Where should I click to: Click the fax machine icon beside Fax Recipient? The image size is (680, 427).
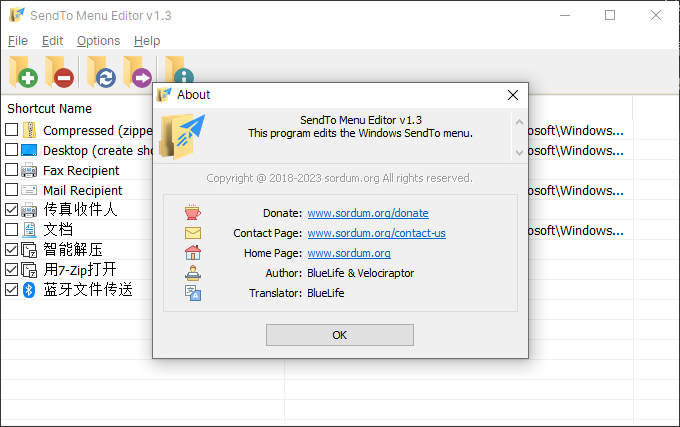coord(29,170)
